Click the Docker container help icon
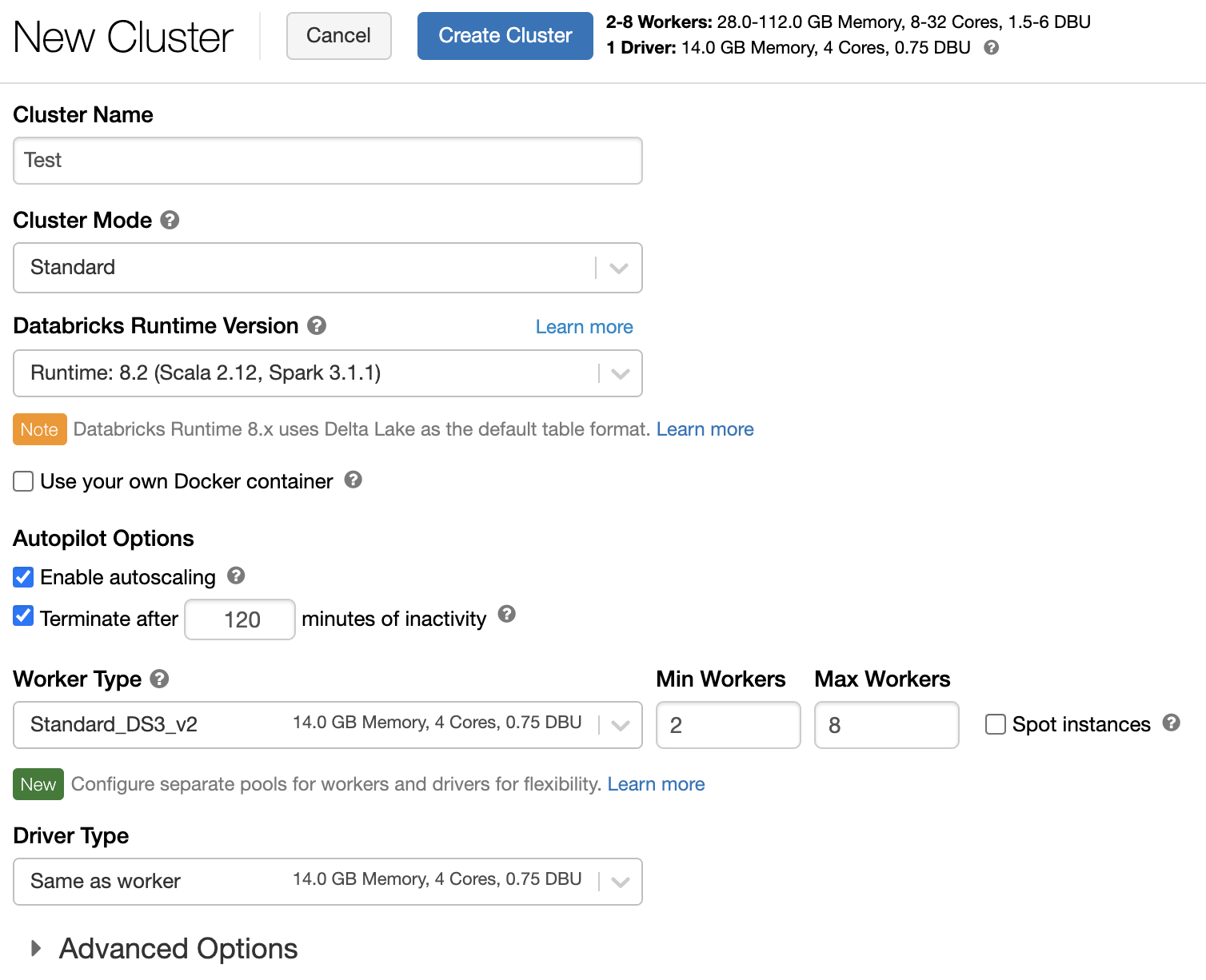1206x980 pixels. coord(353,480)
